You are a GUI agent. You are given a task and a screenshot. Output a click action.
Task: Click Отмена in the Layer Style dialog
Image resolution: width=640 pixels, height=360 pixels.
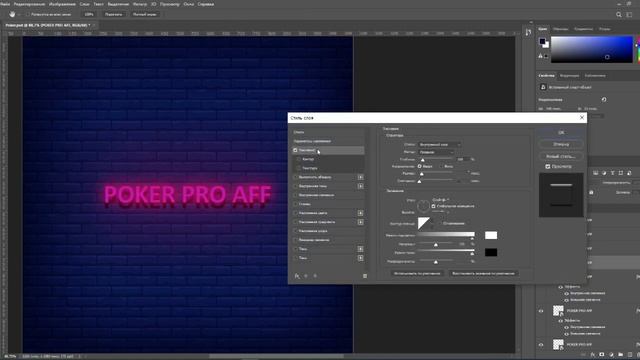561,144
